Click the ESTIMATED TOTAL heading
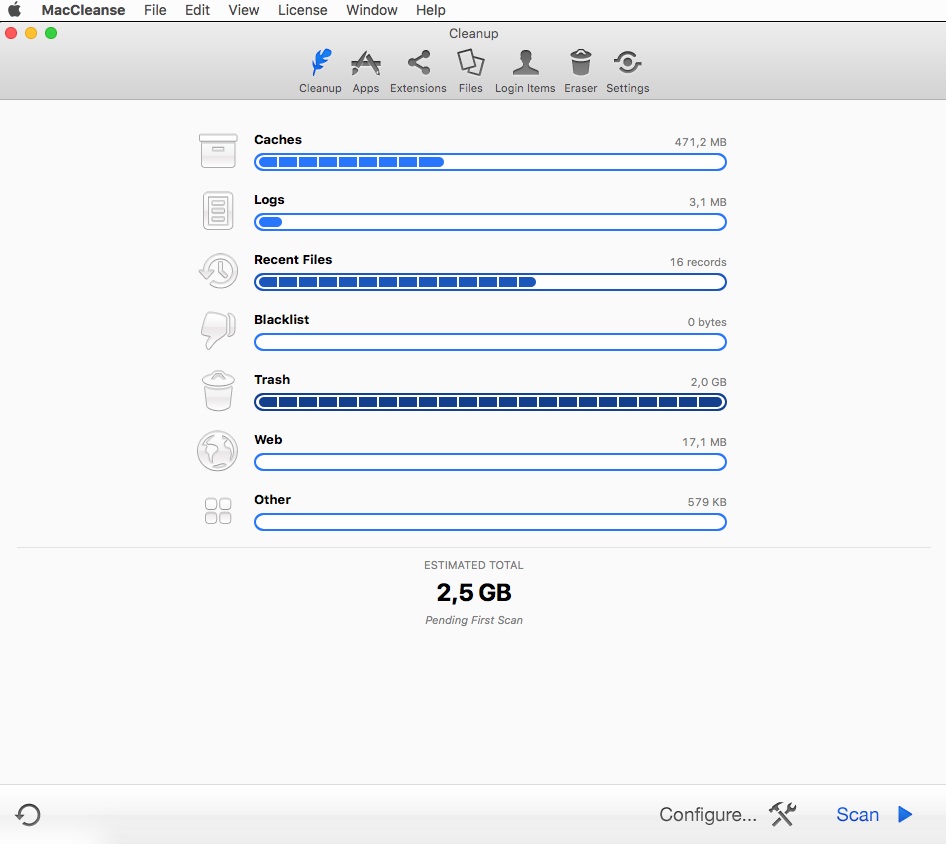Screen dimensions: 946x844 coord(474,565)
